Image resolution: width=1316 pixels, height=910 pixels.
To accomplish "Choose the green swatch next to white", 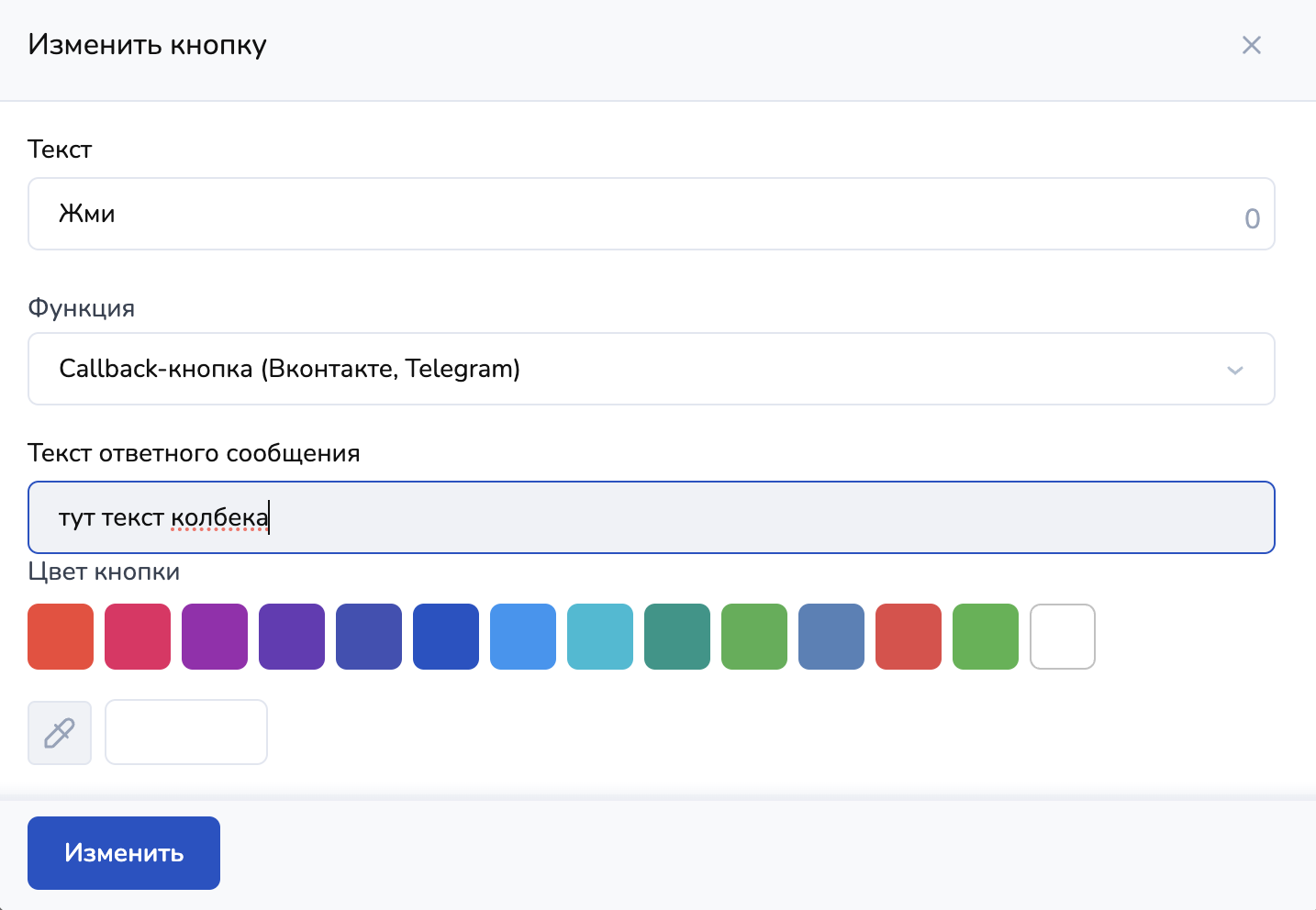I will pos(986,637).
